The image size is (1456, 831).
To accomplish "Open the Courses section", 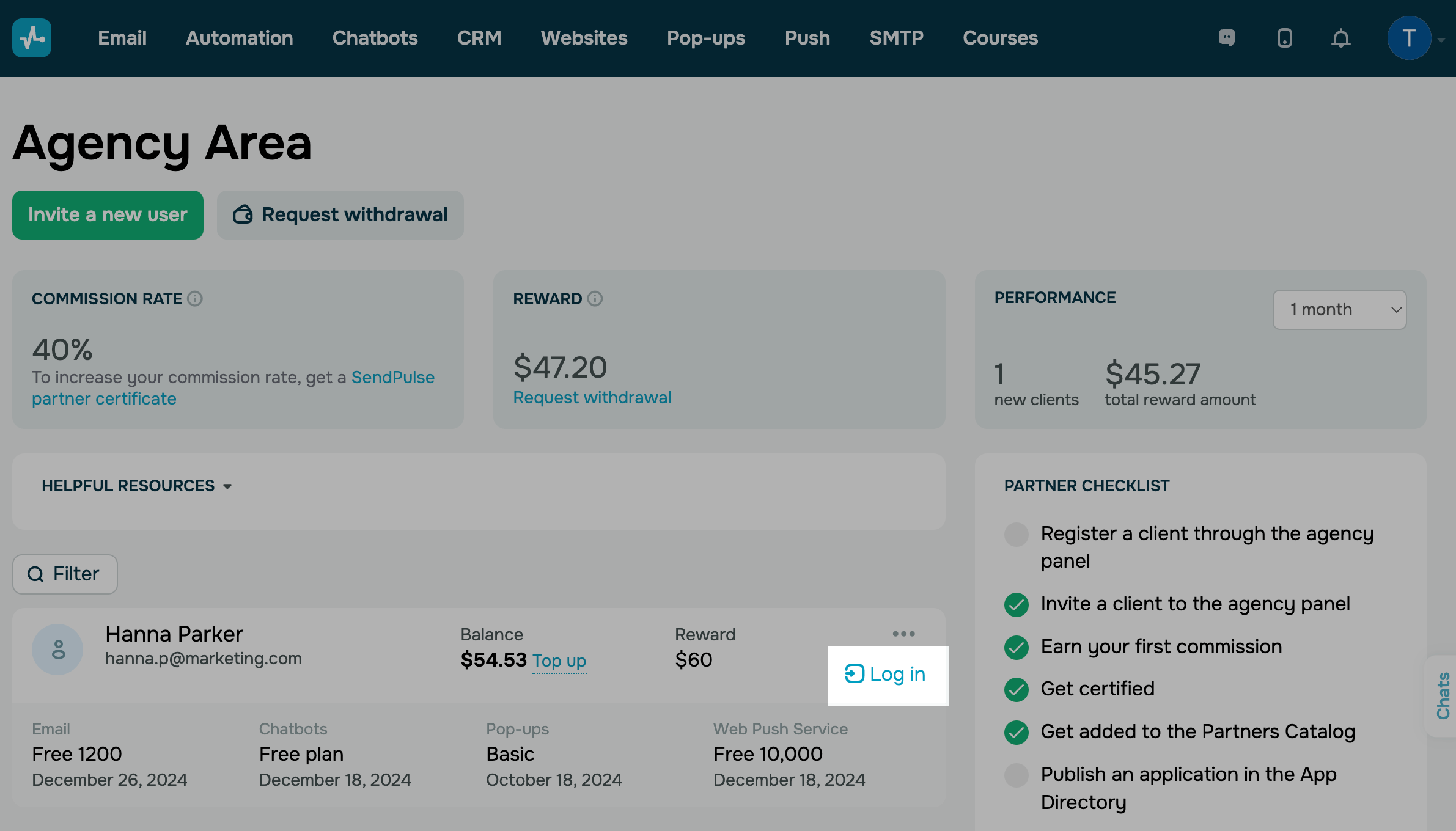I will click(1001, 38).
